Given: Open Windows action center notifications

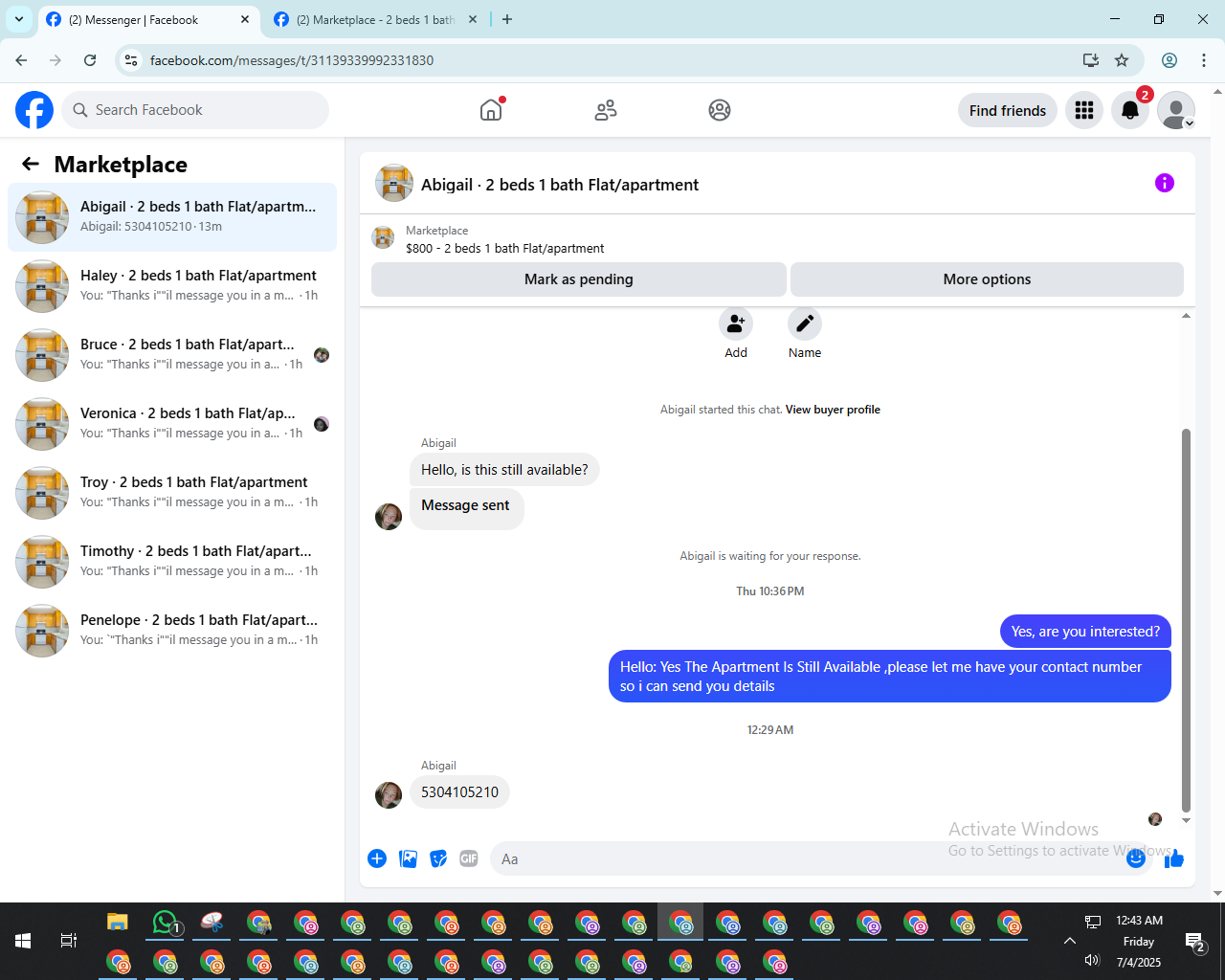Looking at the screenshot, I should tap(1194, 943).
